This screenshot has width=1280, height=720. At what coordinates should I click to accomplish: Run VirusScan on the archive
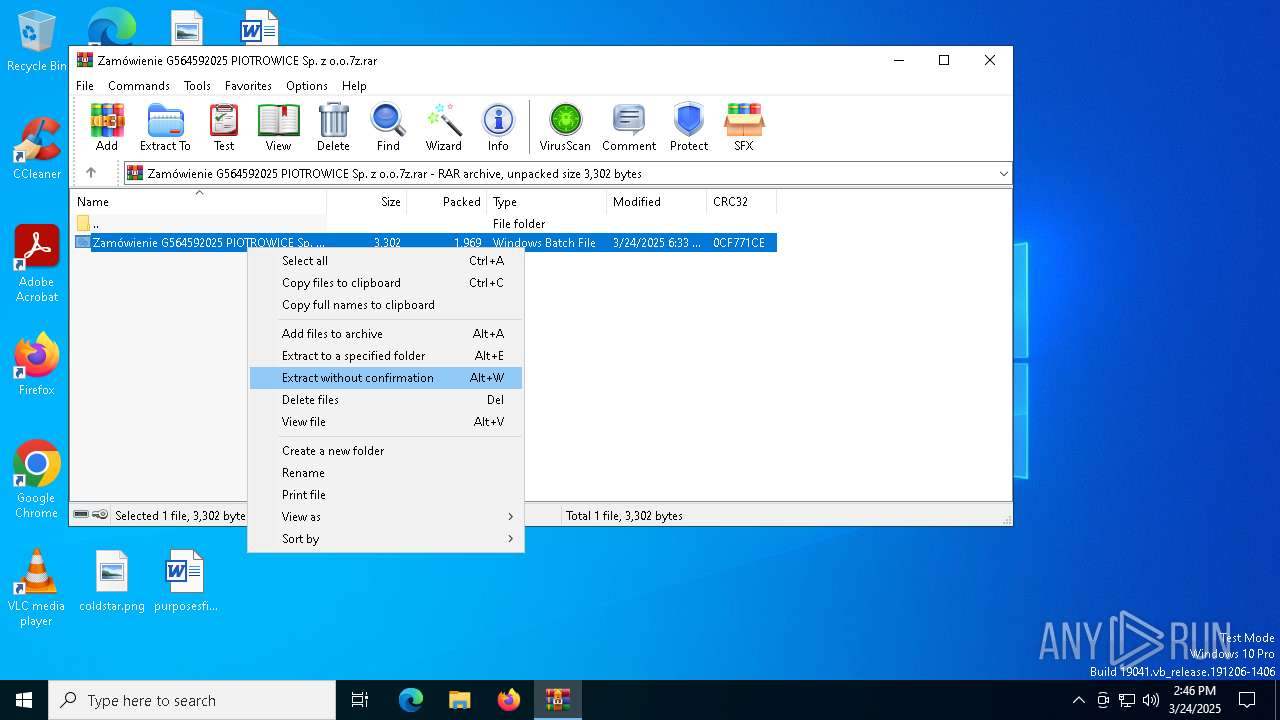coord(565,127)
